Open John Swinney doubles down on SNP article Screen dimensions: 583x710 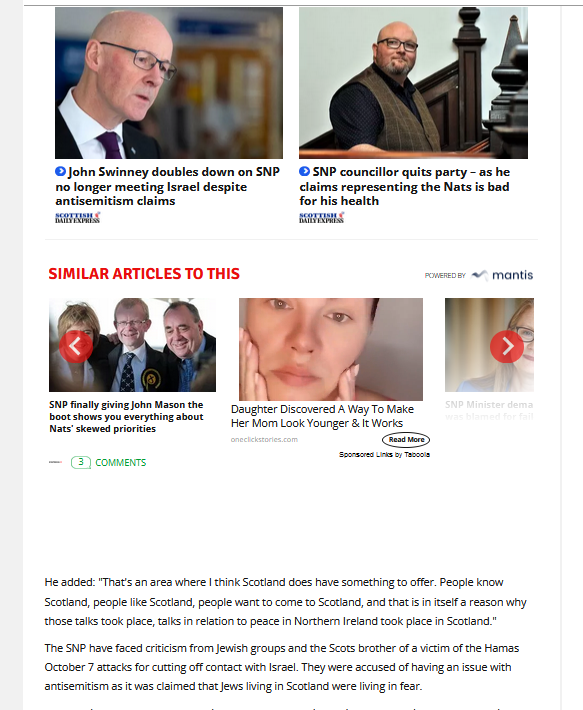click(167, 186)
